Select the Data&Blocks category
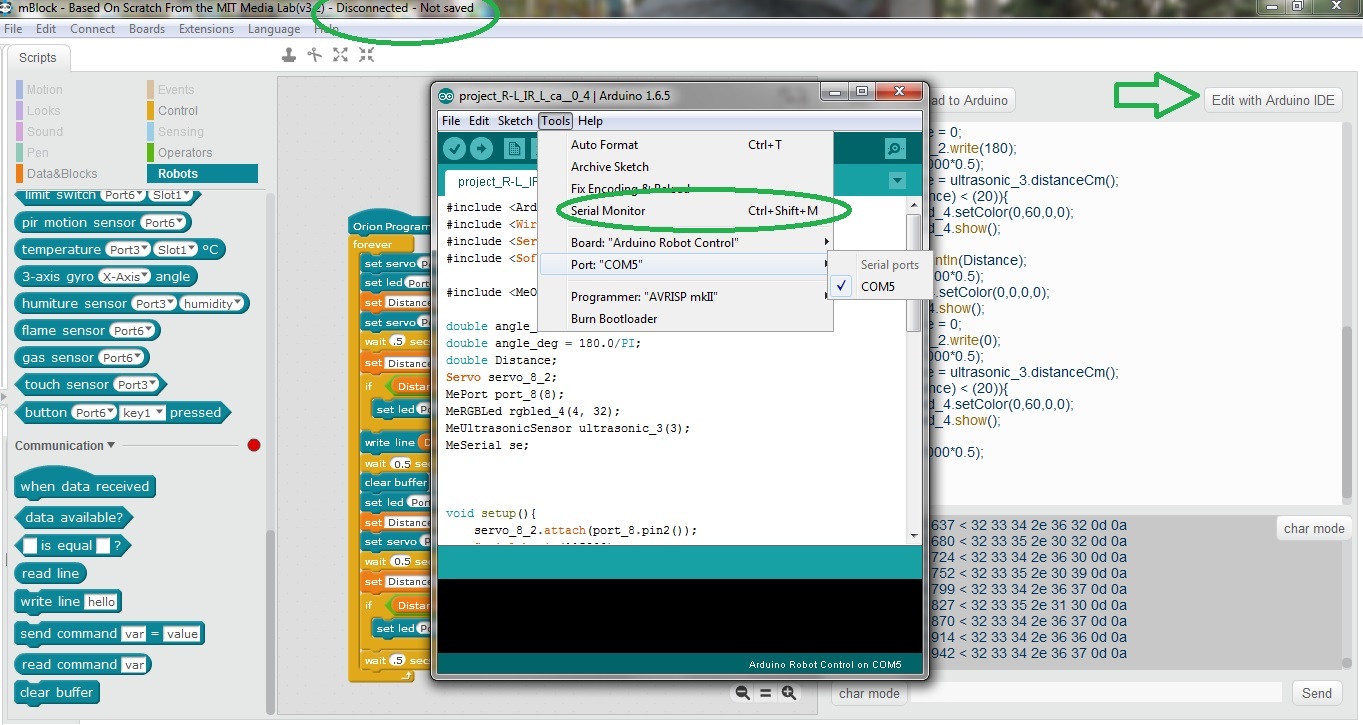The image size is (1363, 725). click(62, 174)
